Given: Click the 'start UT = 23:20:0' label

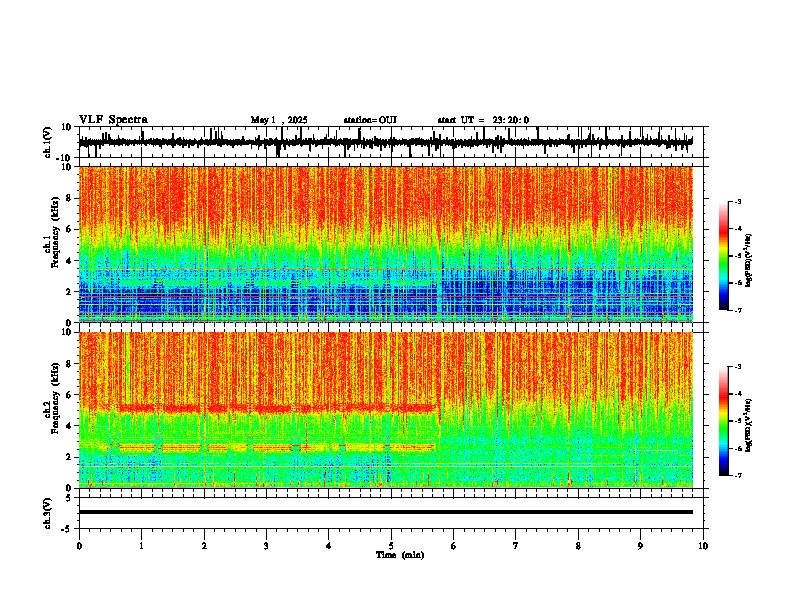Looking at the screenshot, I should click(x=483, y=120).
